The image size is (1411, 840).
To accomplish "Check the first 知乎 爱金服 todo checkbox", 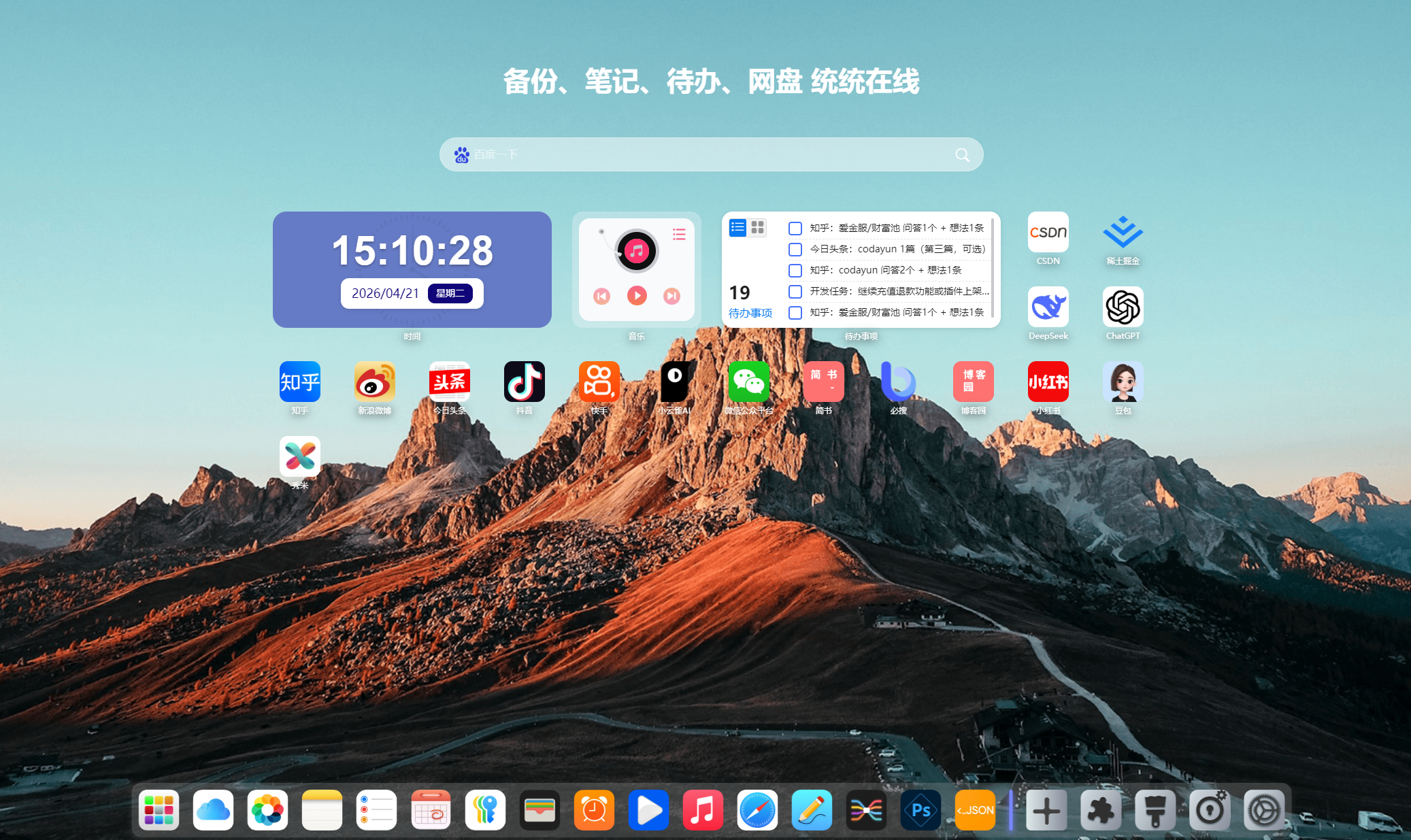I will tap(795, 229).
